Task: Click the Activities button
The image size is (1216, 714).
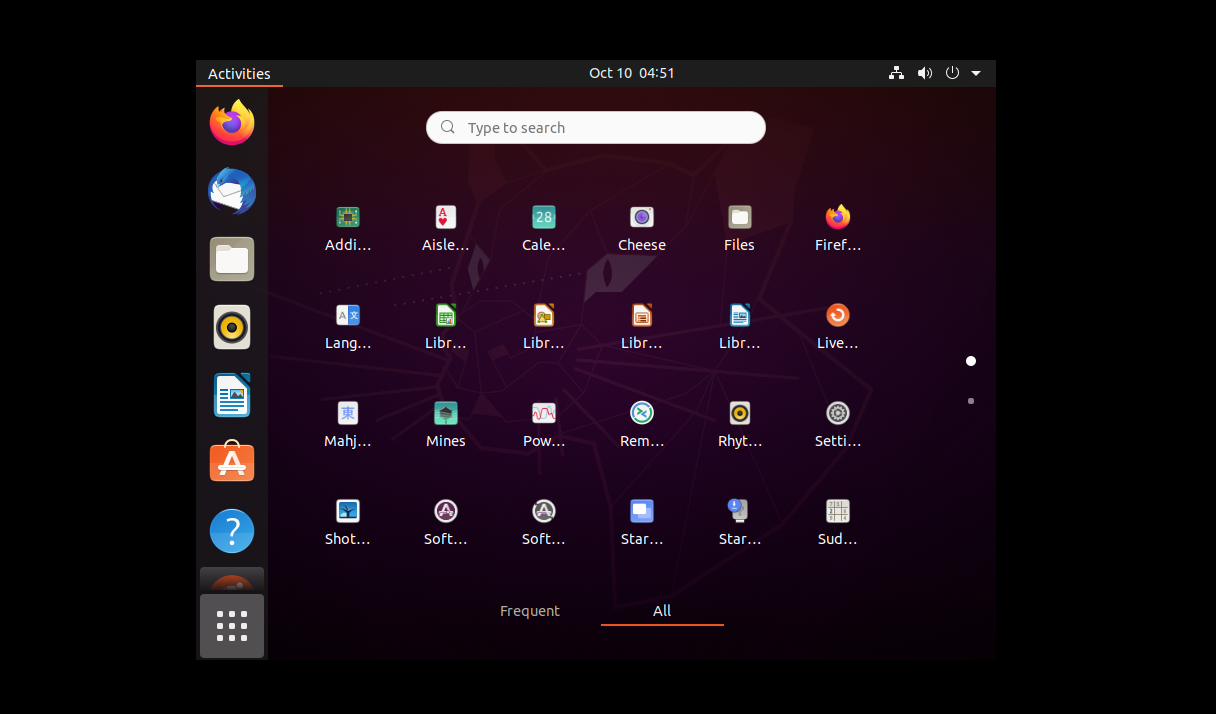Action: click(239, 73)
